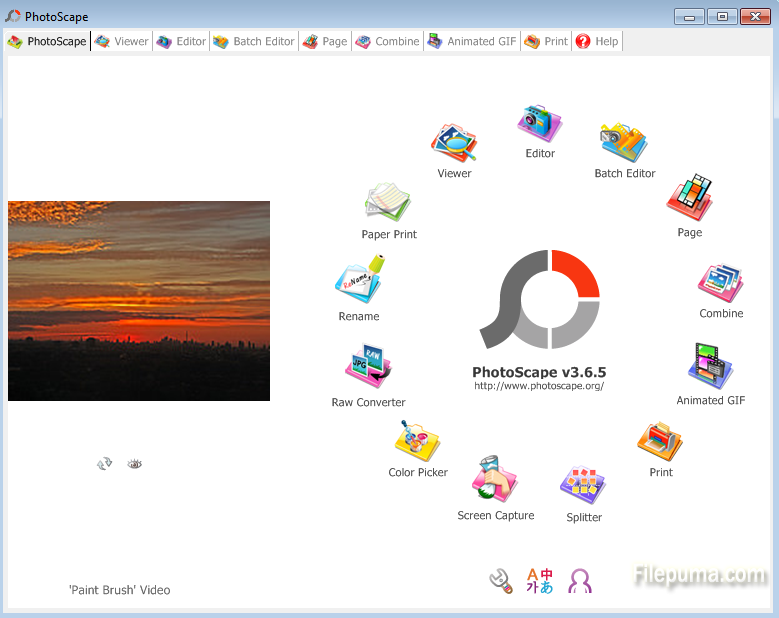
Task: Launch the Viewer circular icon
Action: pyautogui.click(x=454, y=144)
